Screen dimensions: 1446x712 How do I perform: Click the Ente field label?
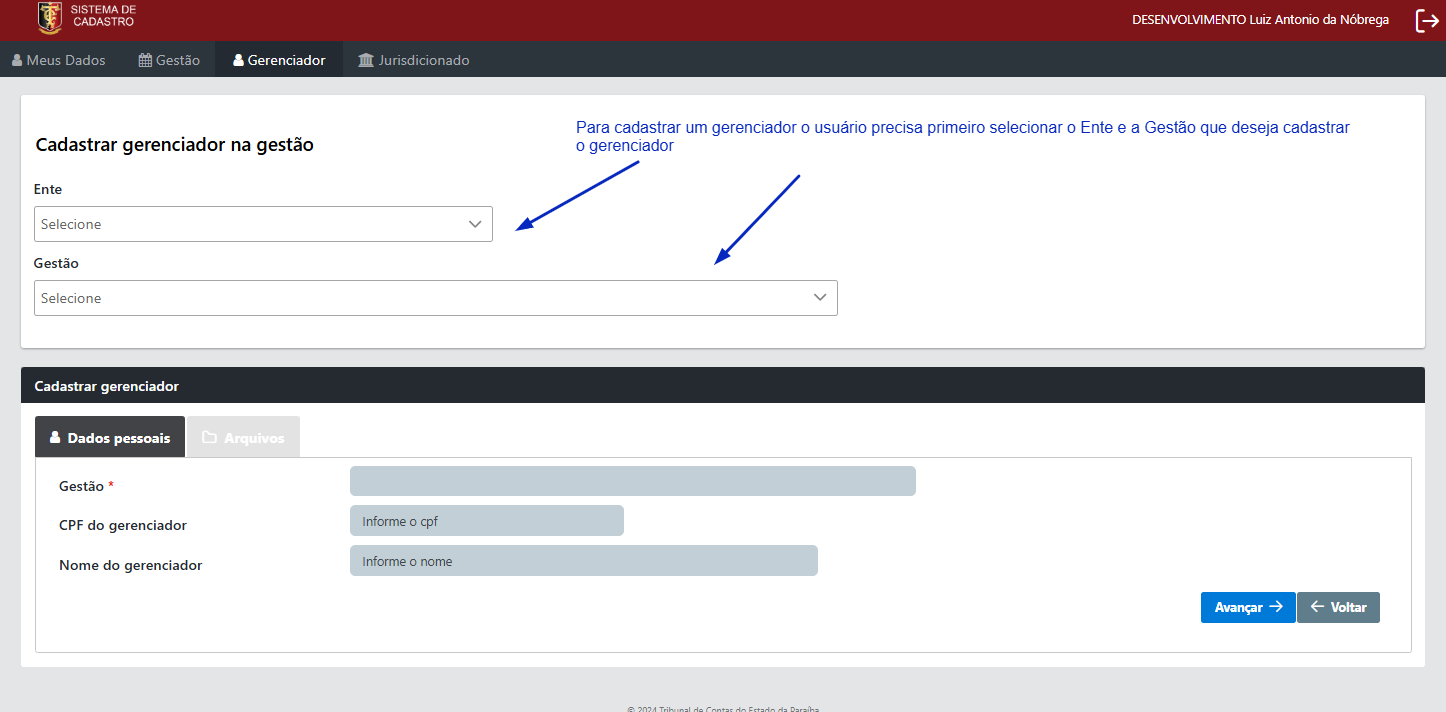pos(48,189)
